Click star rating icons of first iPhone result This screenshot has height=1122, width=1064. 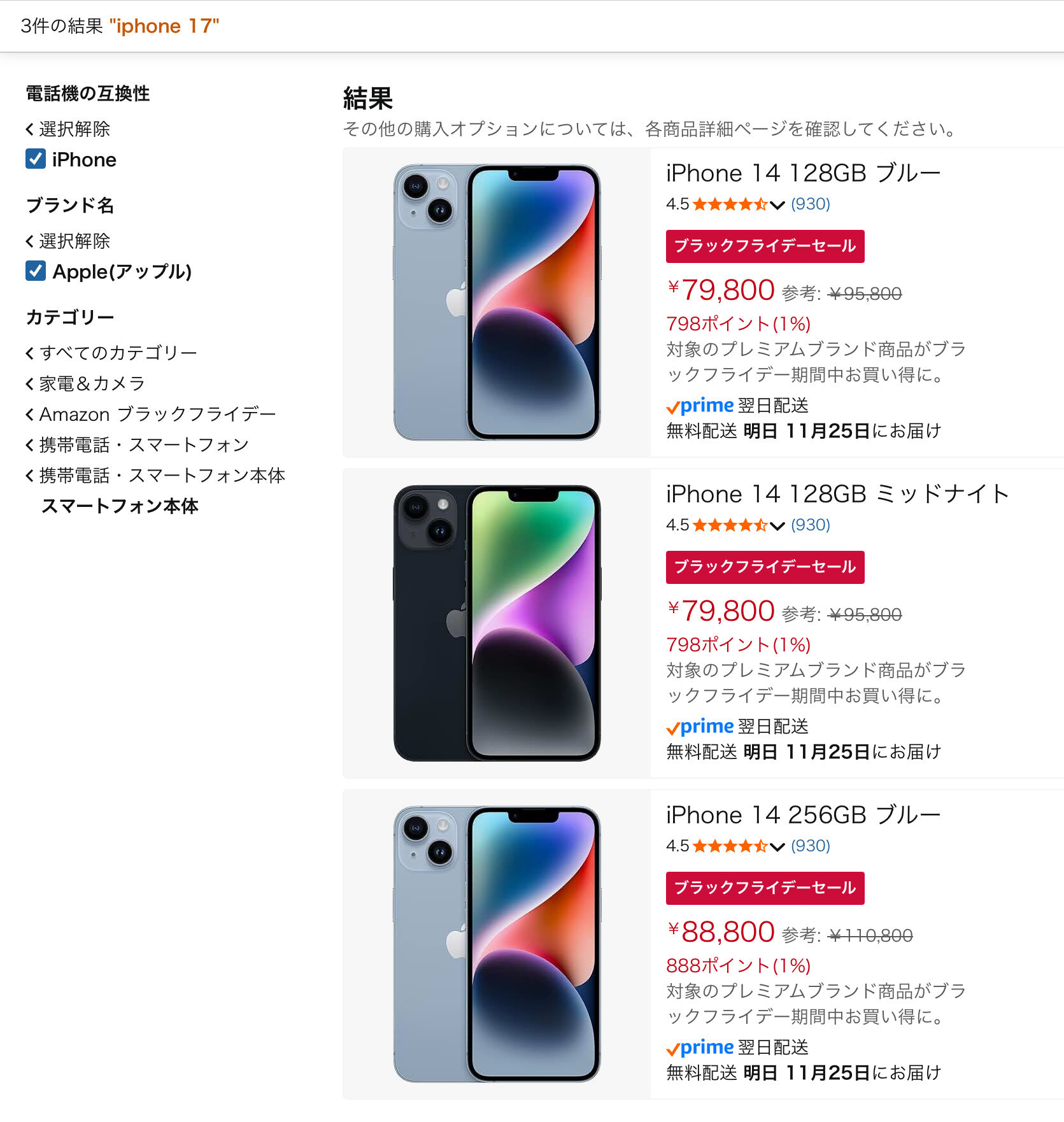pyautogui.click(x=730, y=204)
